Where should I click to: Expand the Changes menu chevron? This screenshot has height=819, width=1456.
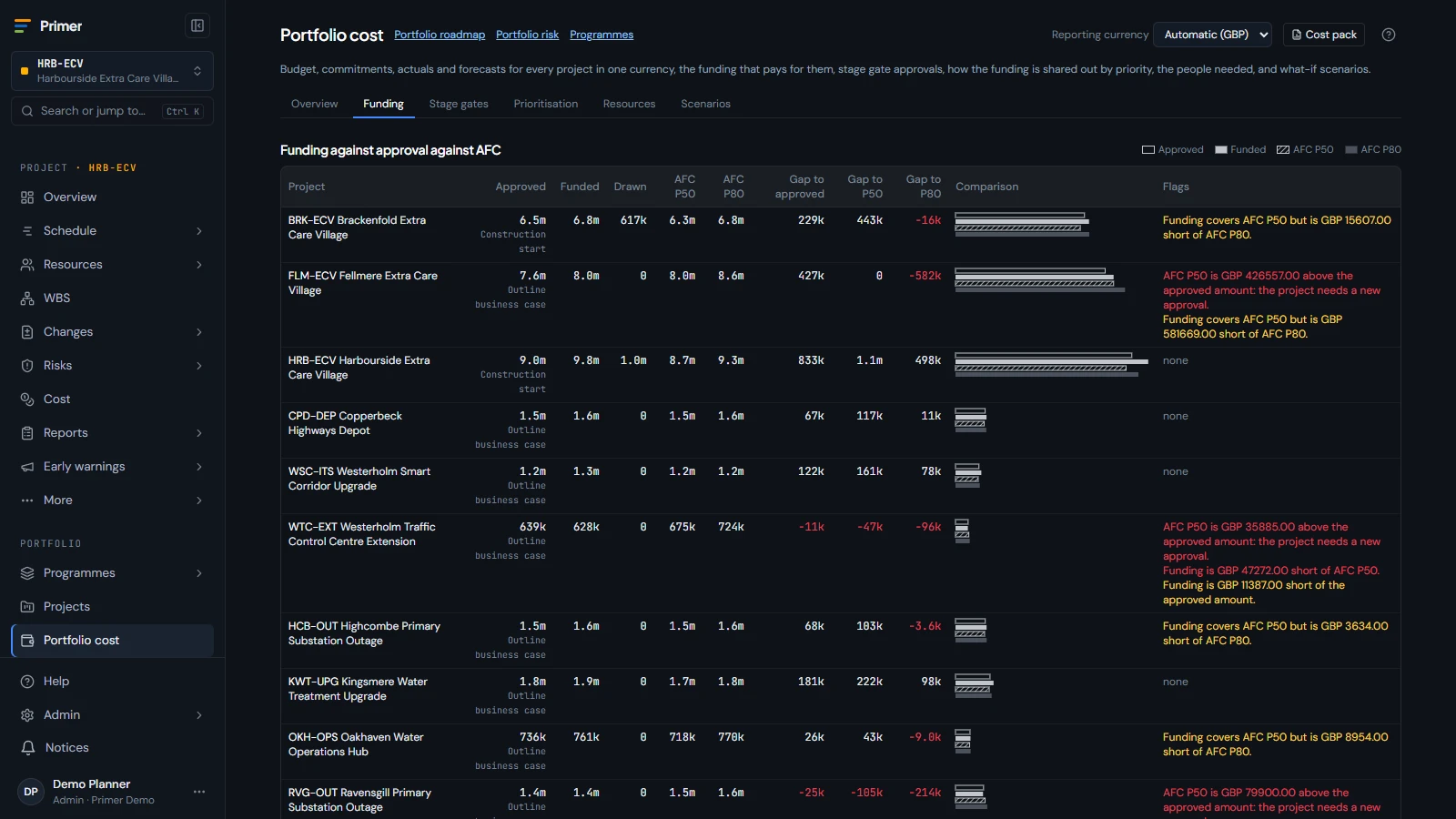point(199,332)
